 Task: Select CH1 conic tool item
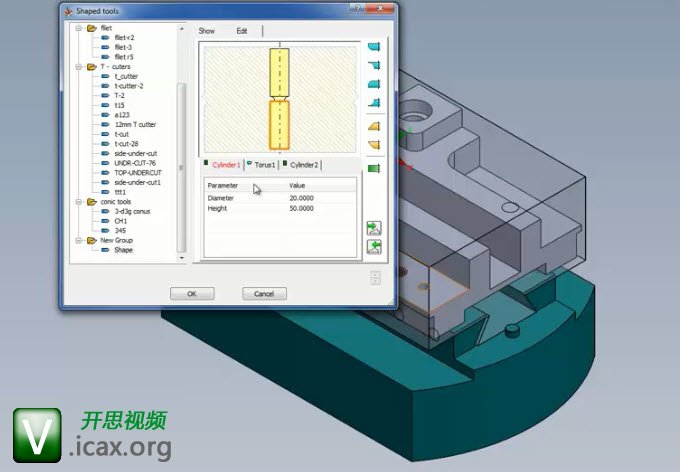[121, 221]
